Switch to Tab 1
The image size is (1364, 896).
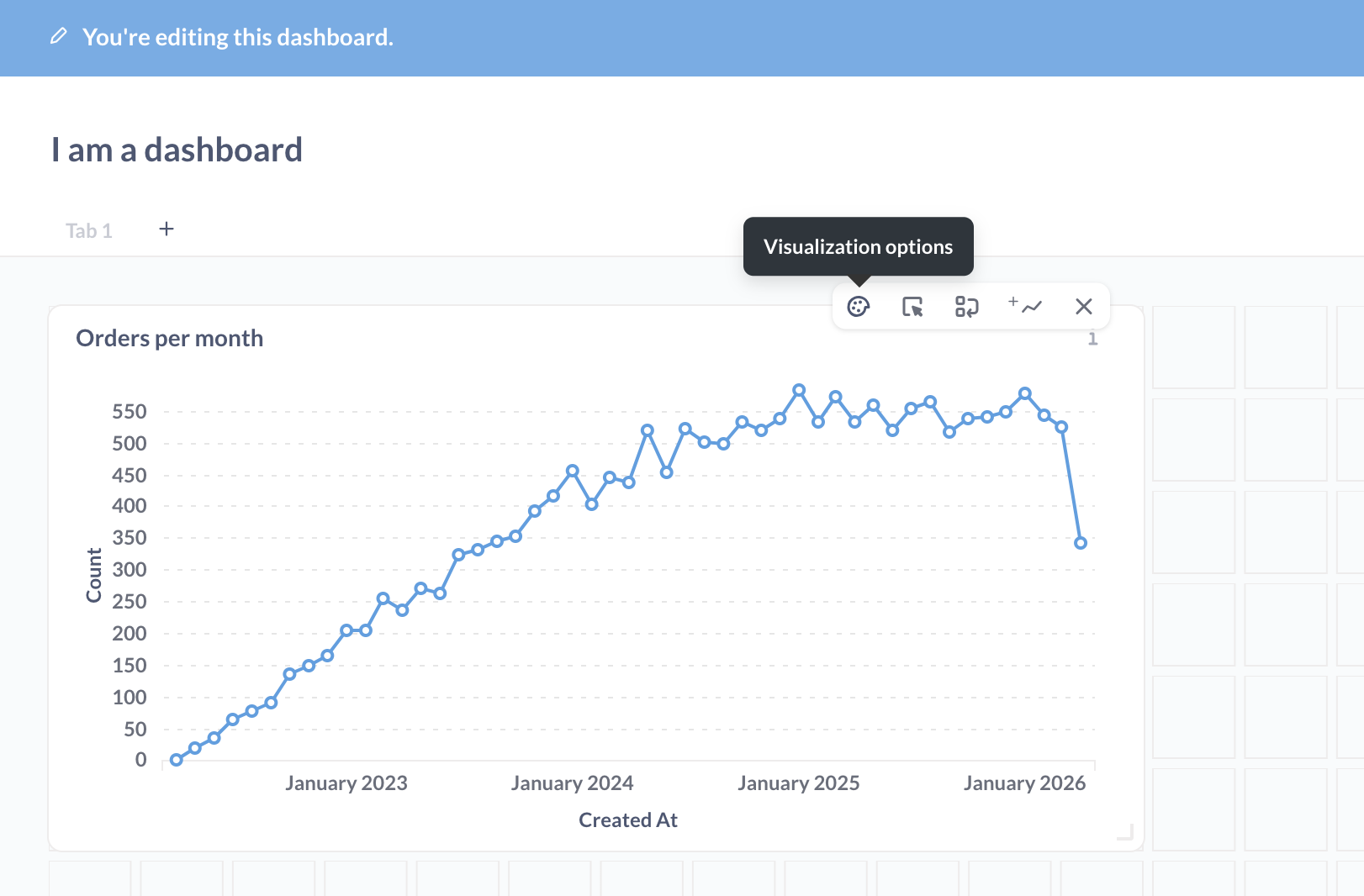pos(89,231)
